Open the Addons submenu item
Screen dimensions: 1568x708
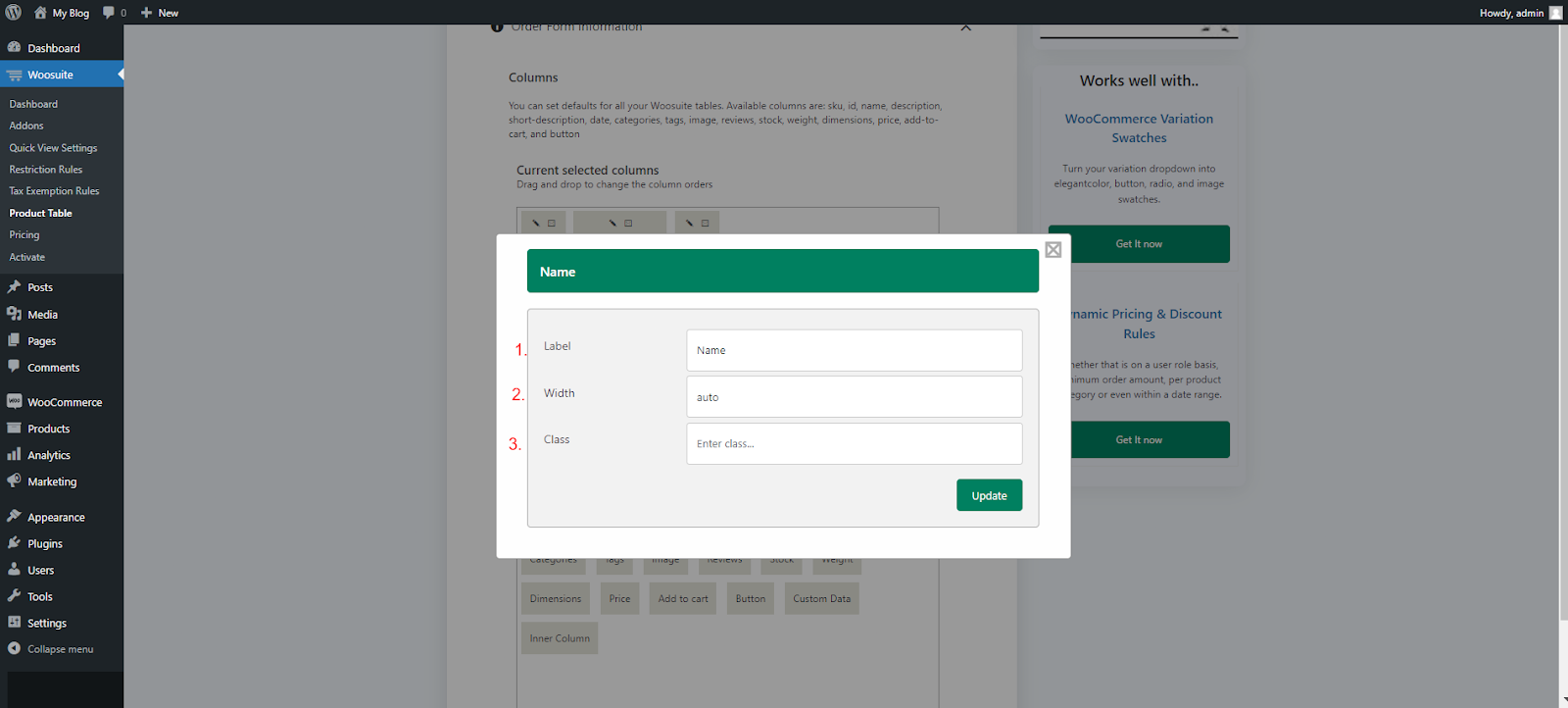[26, 126]
